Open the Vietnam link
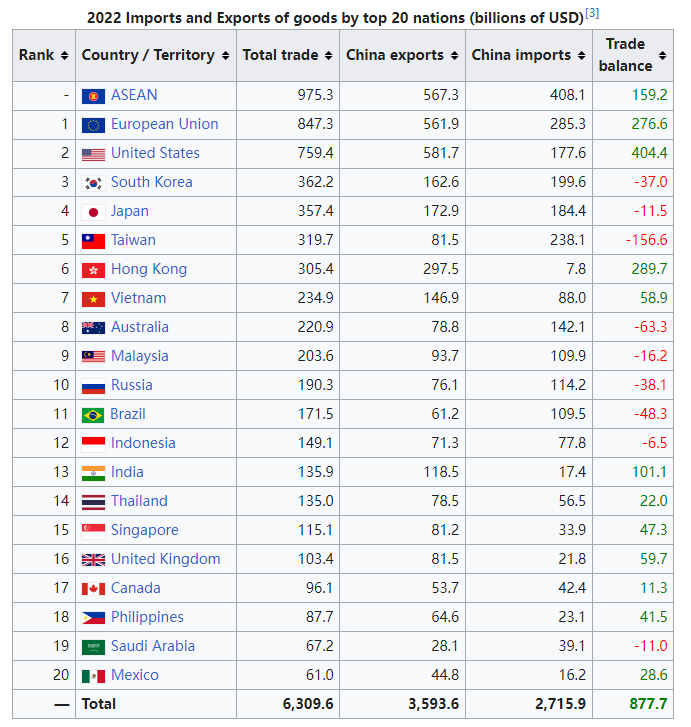Viewport: 691px width, 727px height. click(138, 298)
